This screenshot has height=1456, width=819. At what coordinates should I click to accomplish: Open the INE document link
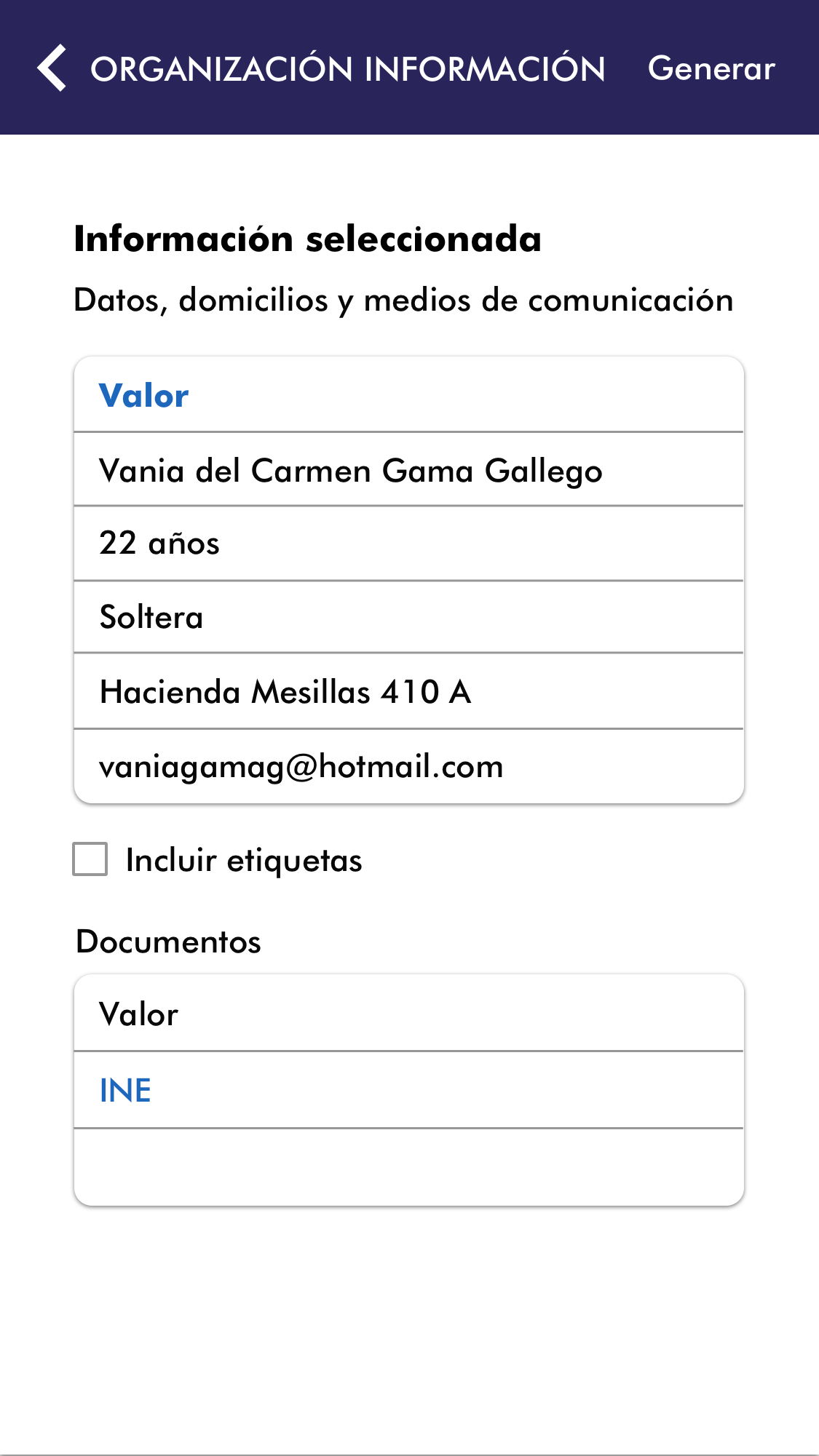[125, 1091]
